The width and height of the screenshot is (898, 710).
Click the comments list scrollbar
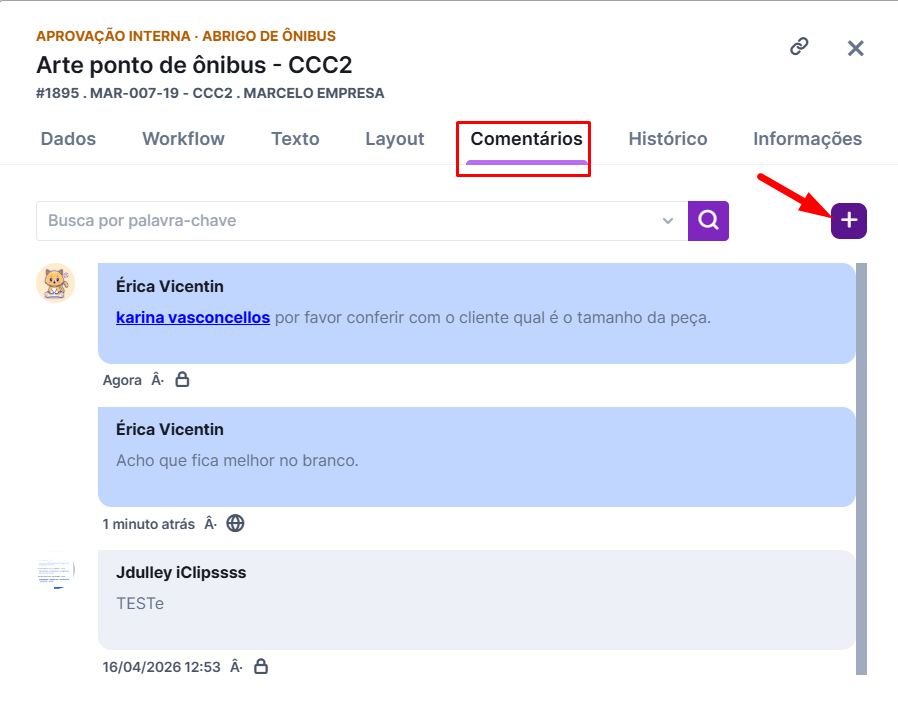tap(861, 469)
